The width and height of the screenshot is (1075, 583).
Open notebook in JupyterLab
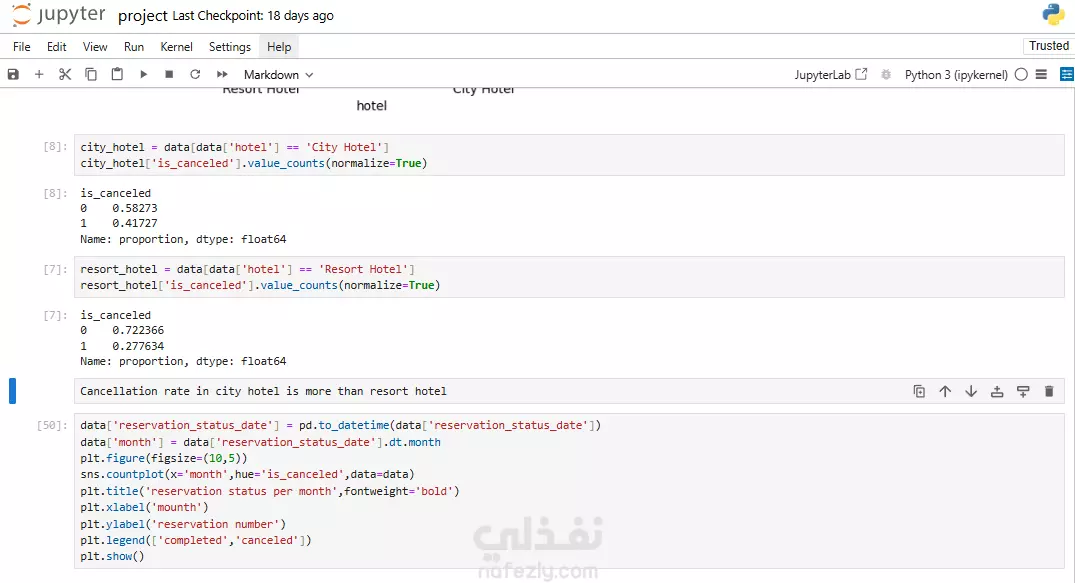pyautogui.click(x=831, y=75)
